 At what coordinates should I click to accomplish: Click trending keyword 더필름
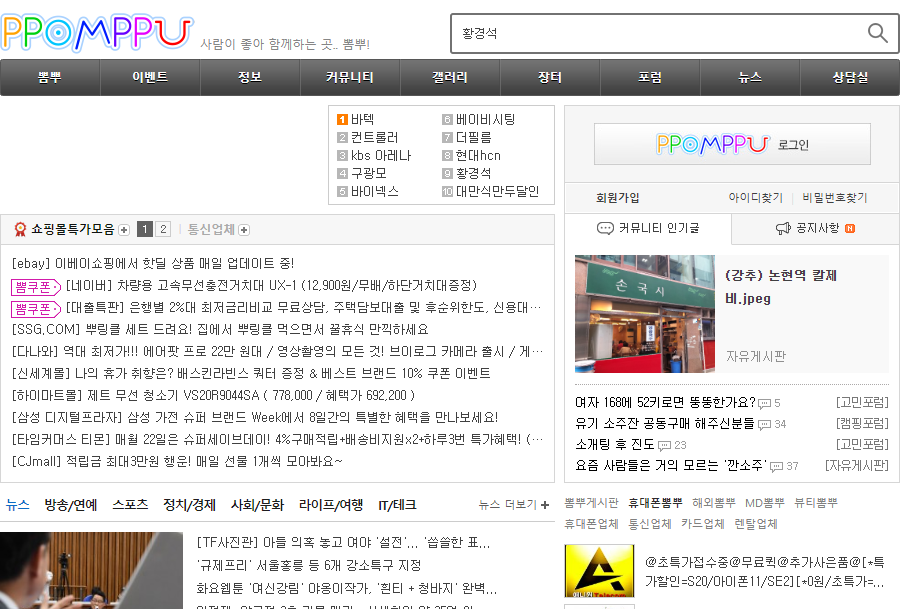(x=473, y=138)
